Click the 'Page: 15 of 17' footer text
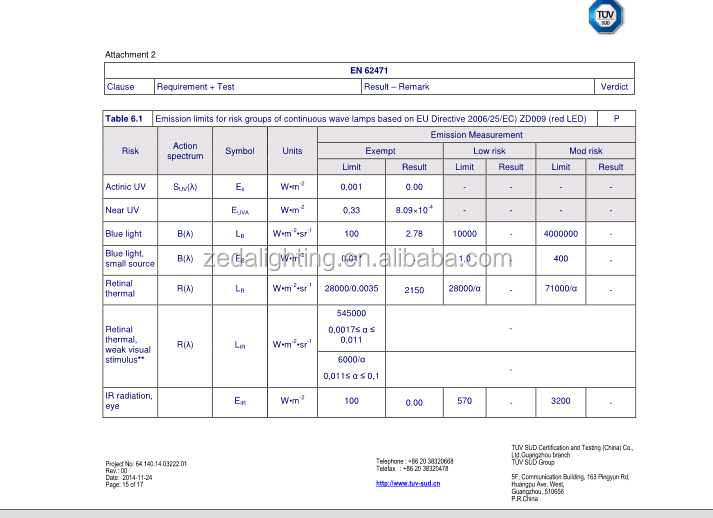This screenshot has height=518, width=713. (124, 485)
